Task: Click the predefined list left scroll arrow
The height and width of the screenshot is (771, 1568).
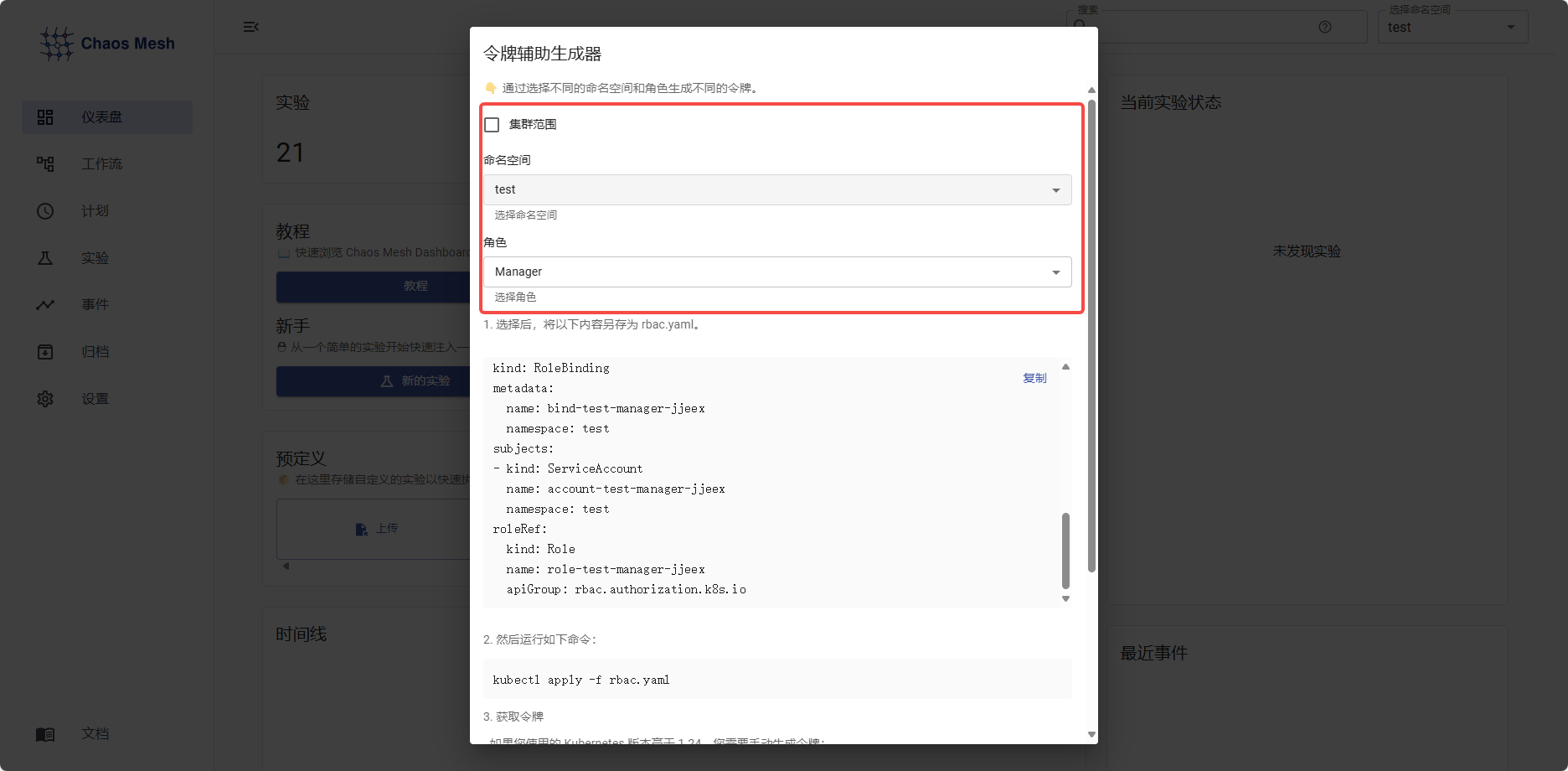Action: tap(286, 567)
